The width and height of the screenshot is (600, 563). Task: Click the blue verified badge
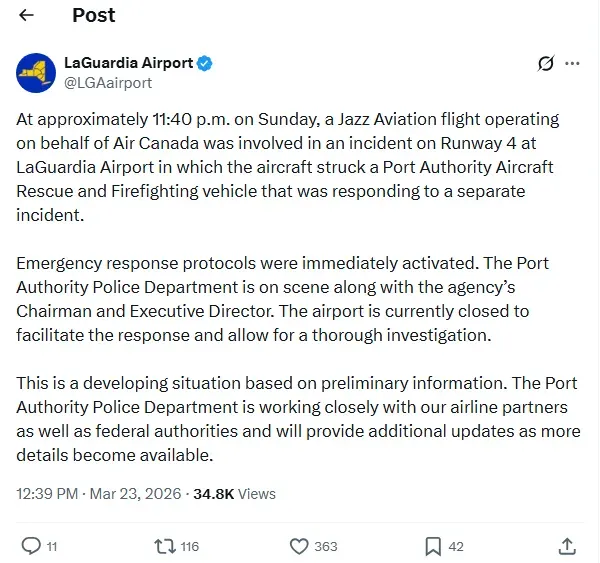tap(205, 63)
